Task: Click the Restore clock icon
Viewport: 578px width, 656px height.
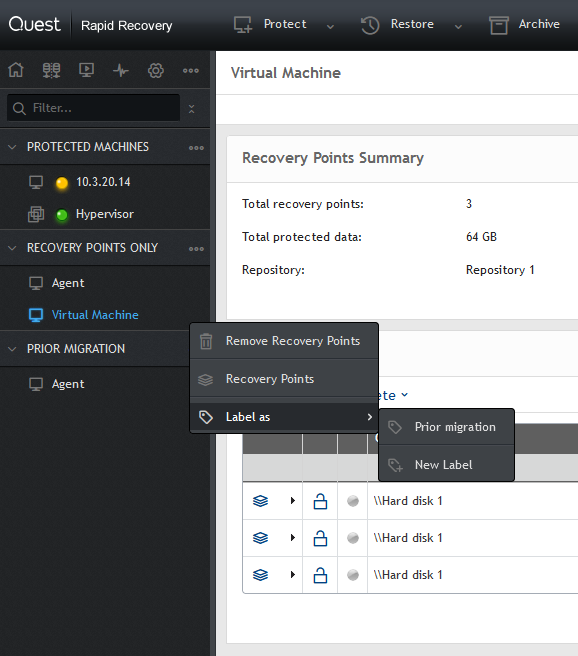Action: (370, 25)
